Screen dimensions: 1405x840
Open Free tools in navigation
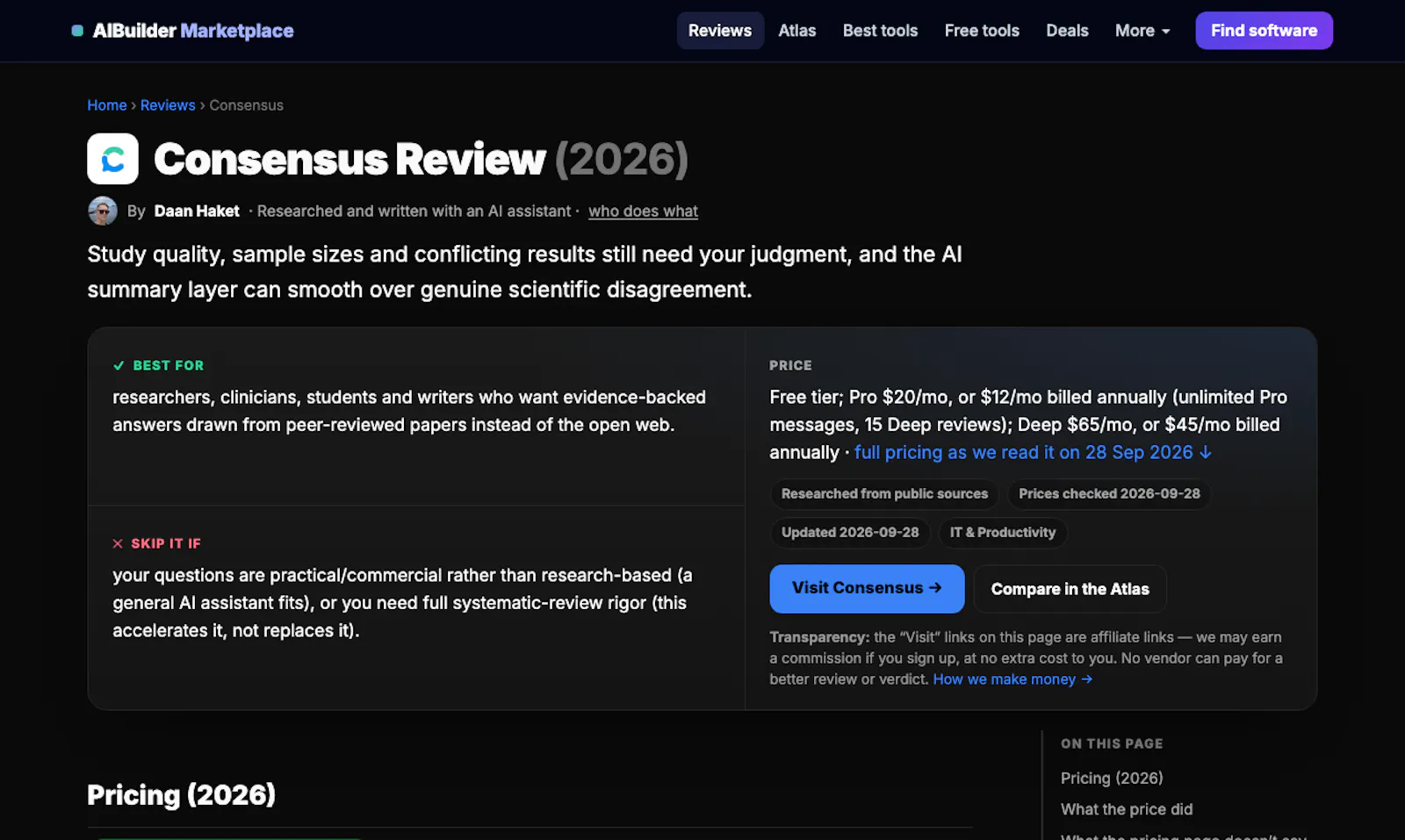coord(982,31)
